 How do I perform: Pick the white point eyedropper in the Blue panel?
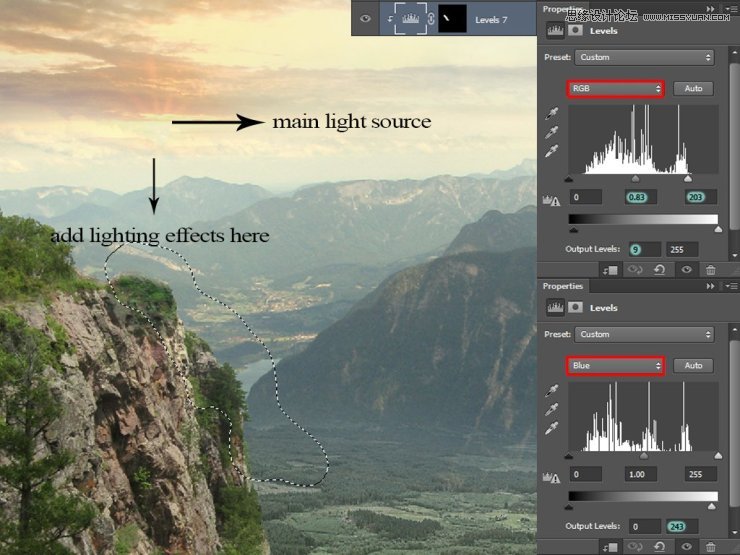(x=552, y=428)
